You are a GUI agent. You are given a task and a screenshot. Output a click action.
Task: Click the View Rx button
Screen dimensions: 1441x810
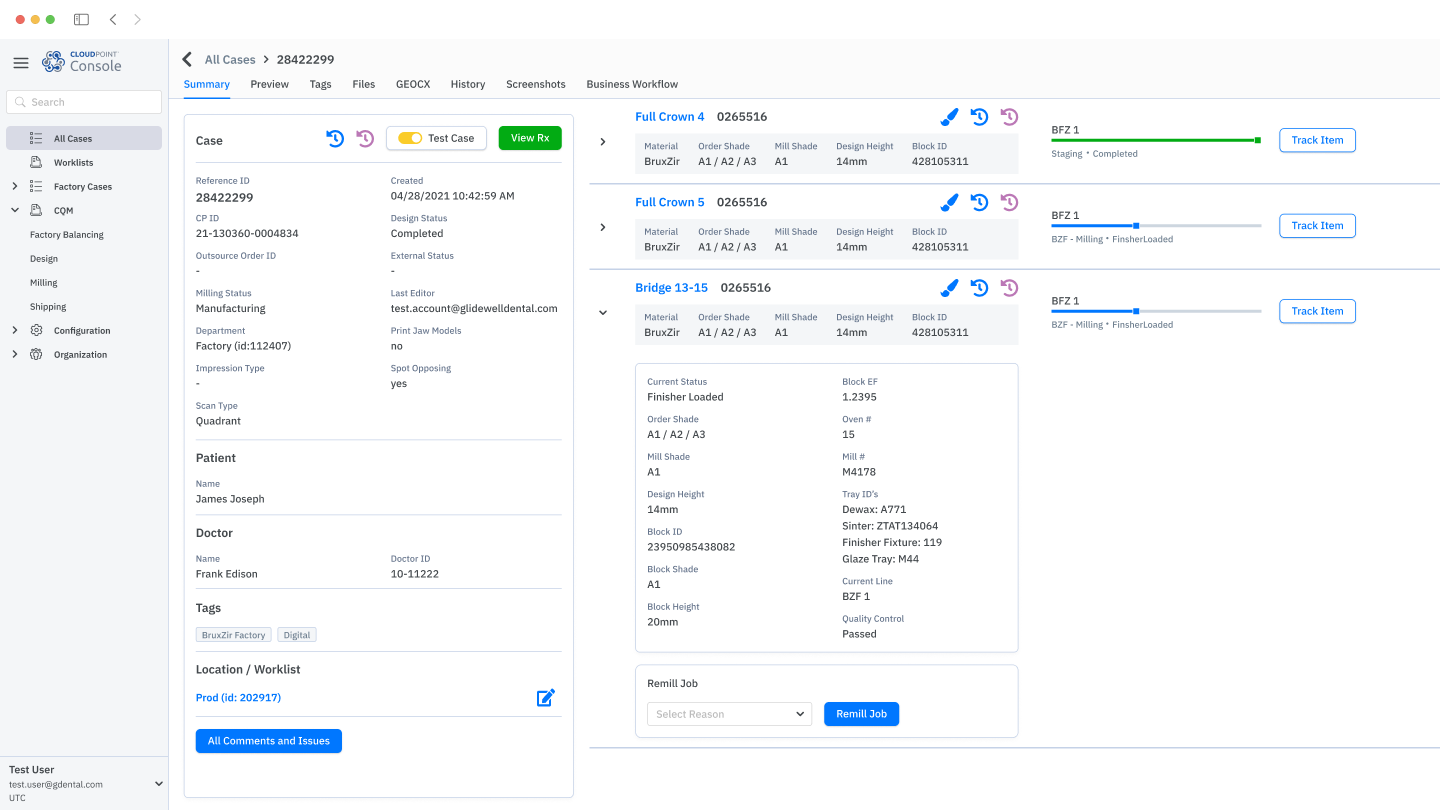tap(529, 138)
